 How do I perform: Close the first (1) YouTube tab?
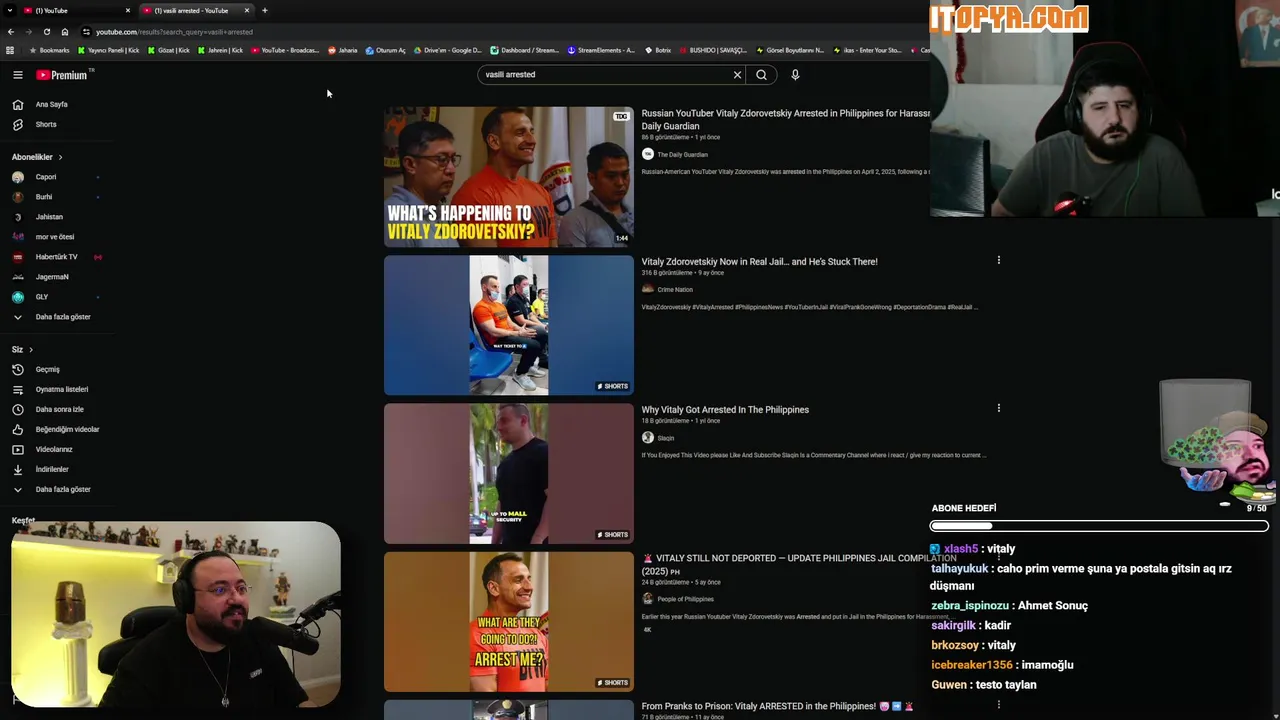pos(127,10)
